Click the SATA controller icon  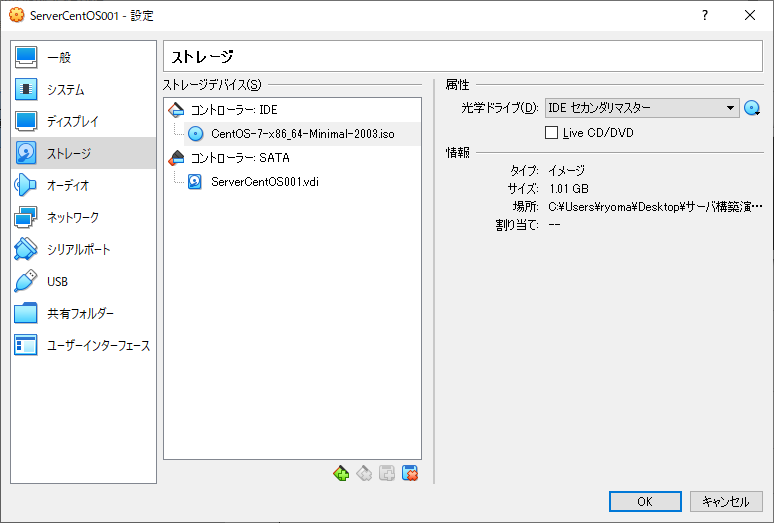[x=176, y=158]
